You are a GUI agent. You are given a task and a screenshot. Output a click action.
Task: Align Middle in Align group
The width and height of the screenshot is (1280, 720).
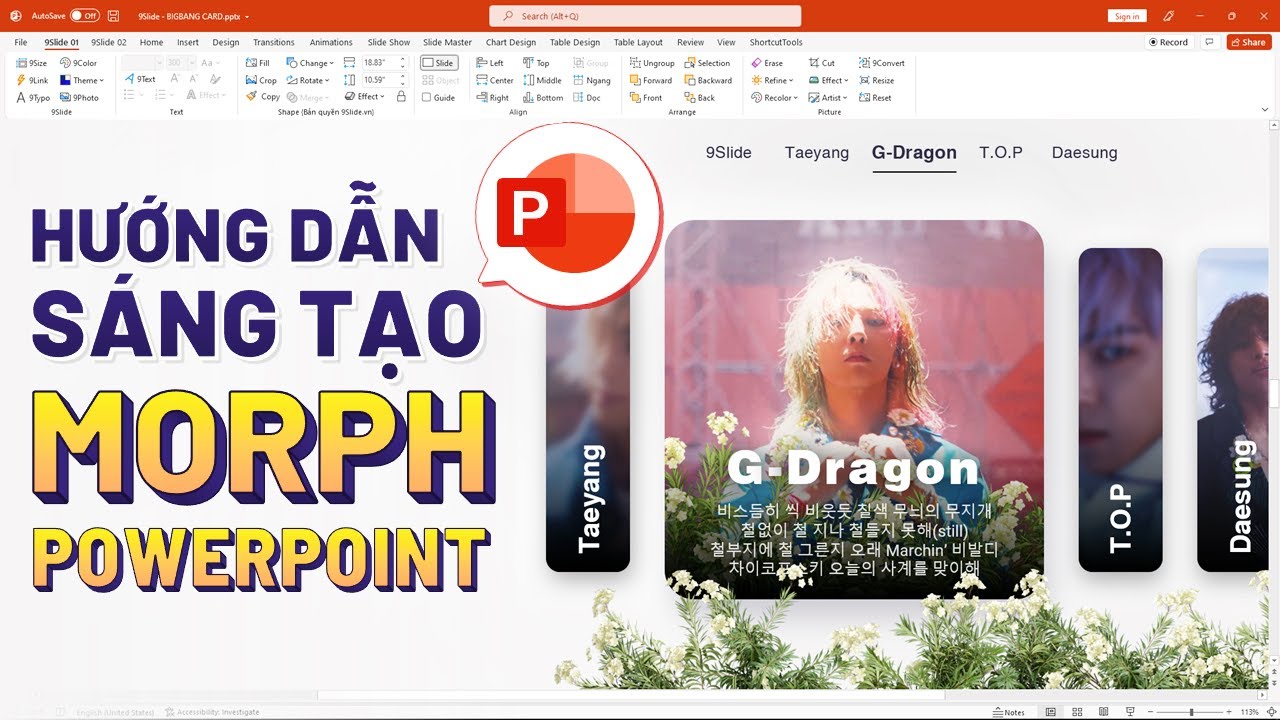tap(542, 80)
